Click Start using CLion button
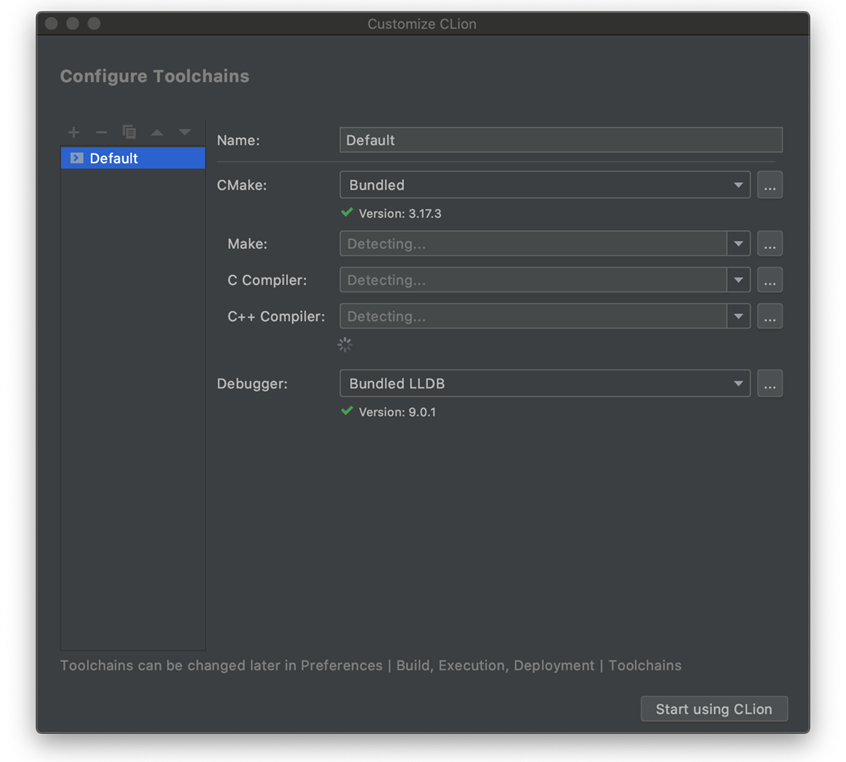 (x=714, y=709)
